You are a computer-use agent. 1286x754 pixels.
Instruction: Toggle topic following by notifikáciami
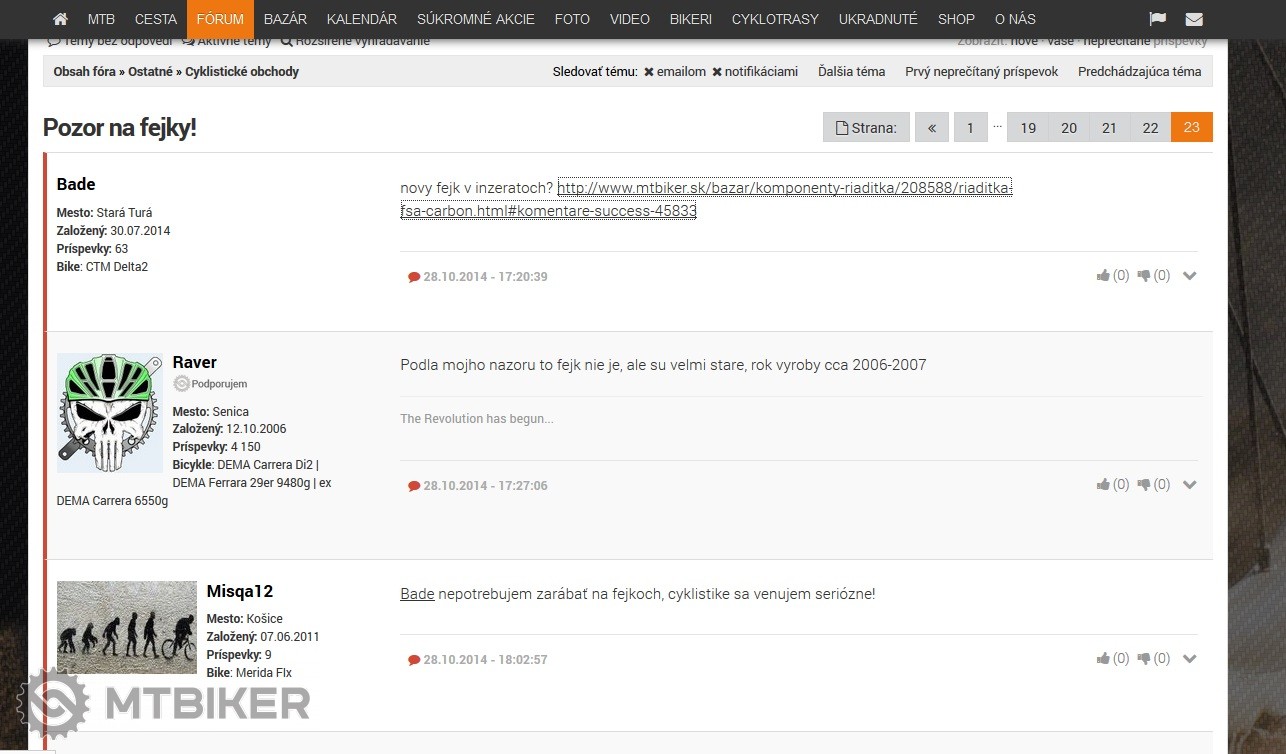(x=755, y=72)
